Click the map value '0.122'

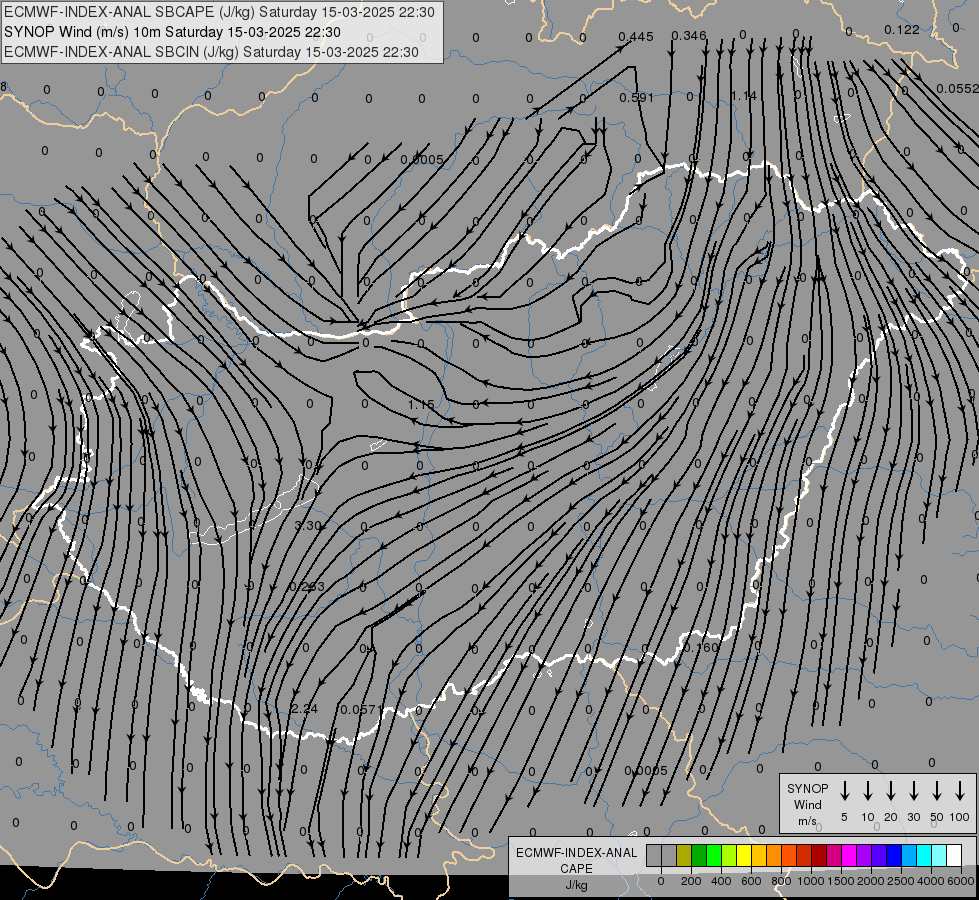(902, 29)
